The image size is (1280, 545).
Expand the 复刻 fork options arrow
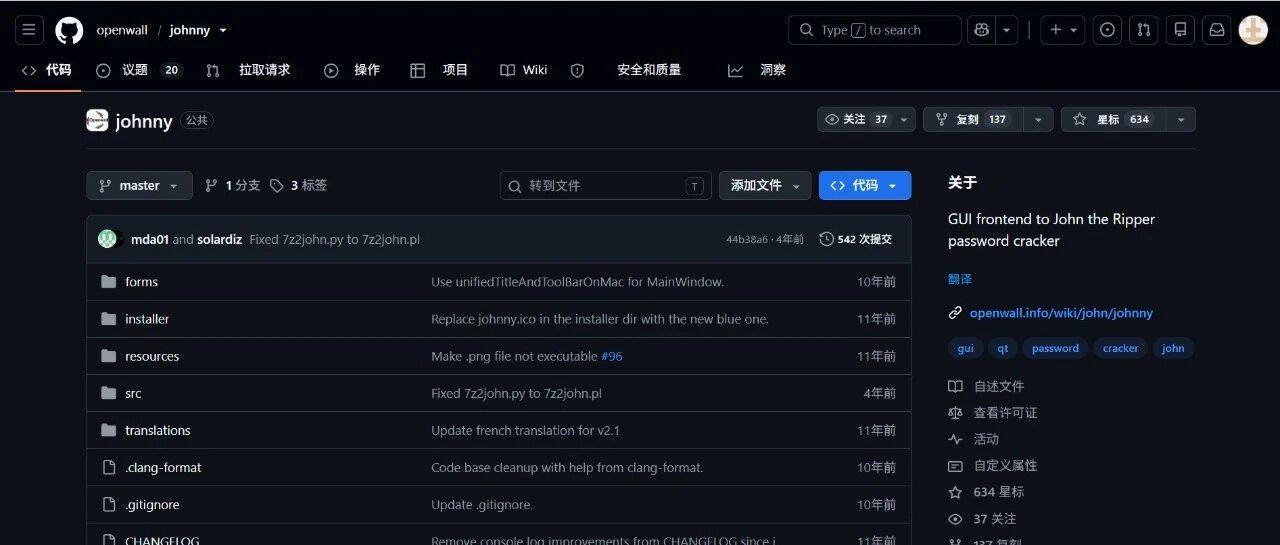click(1038, 119)
